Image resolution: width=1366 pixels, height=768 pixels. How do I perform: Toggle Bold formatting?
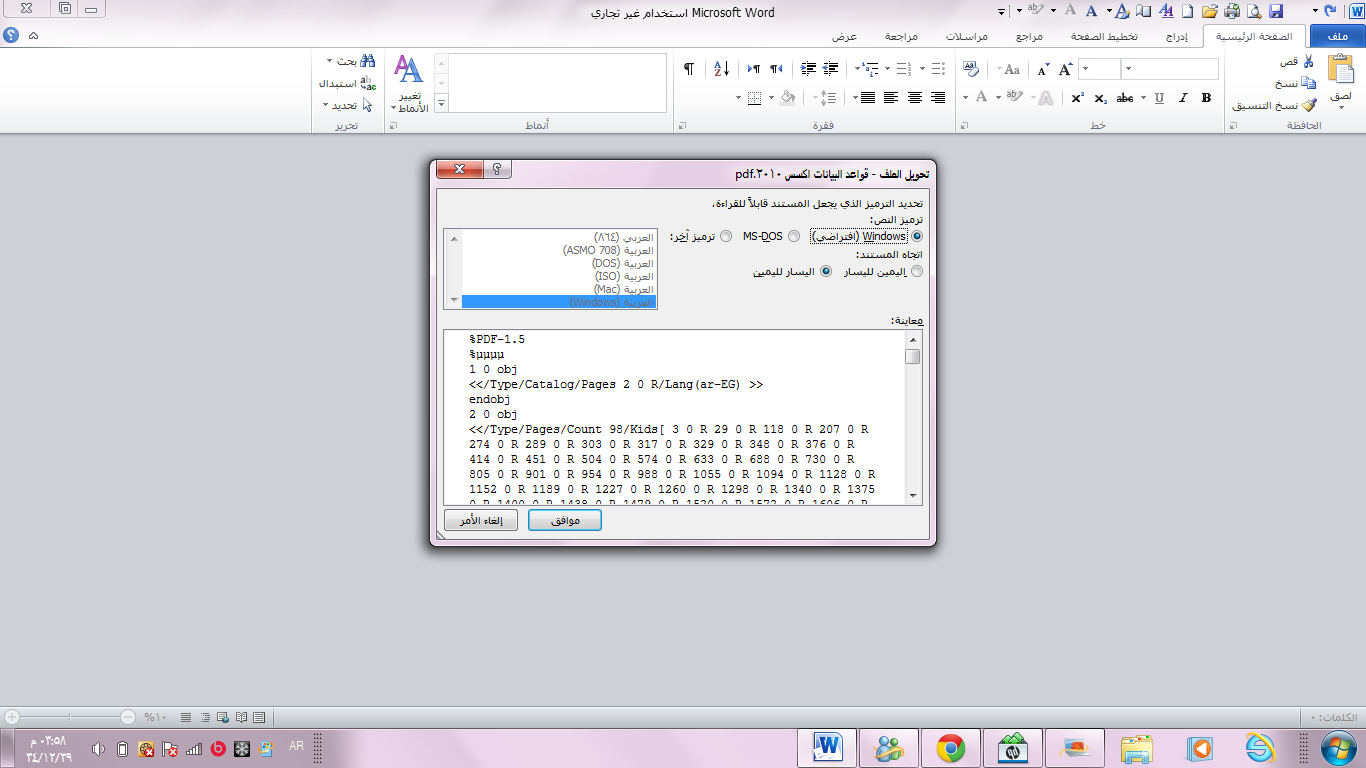point(1206,98)
